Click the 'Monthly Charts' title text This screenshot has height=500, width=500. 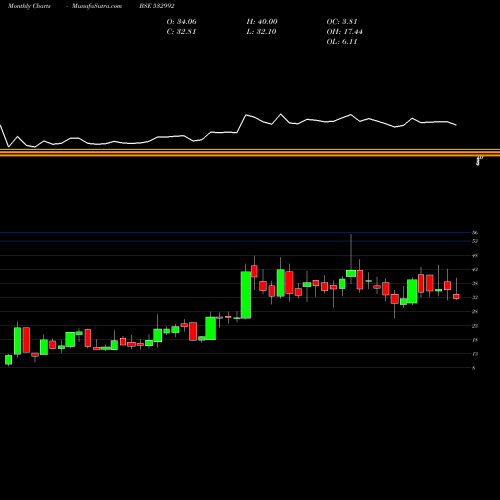coord(29,6)
